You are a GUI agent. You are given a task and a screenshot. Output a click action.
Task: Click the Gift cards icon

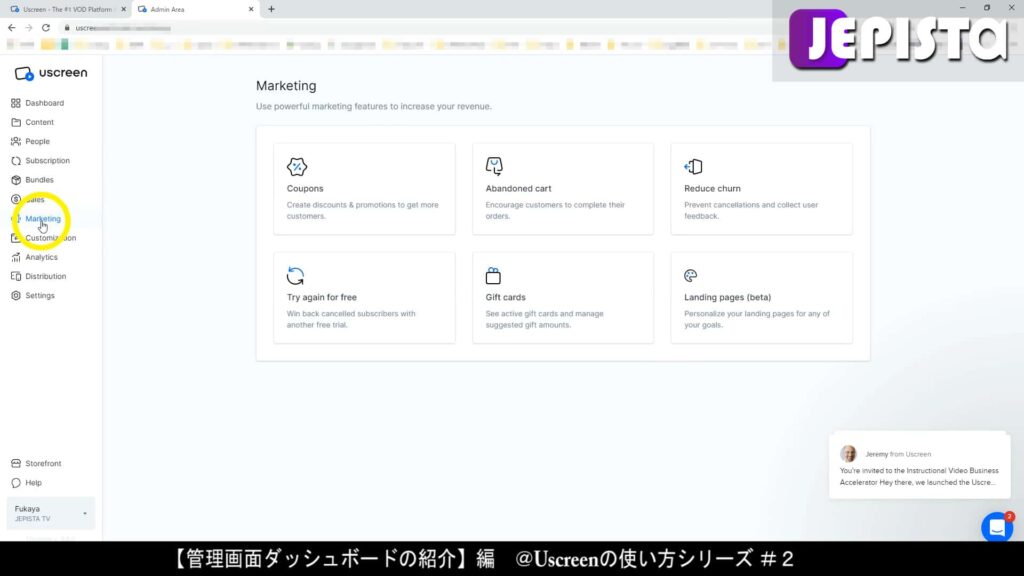tap(493, 276)
